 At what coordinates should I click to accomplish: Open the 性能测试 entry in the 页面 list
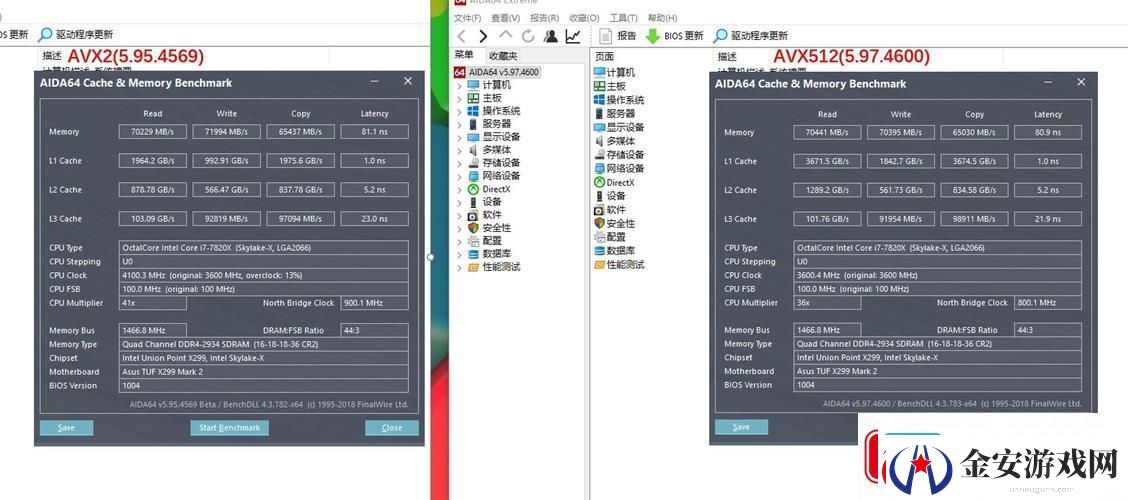[x=619, y=264]
